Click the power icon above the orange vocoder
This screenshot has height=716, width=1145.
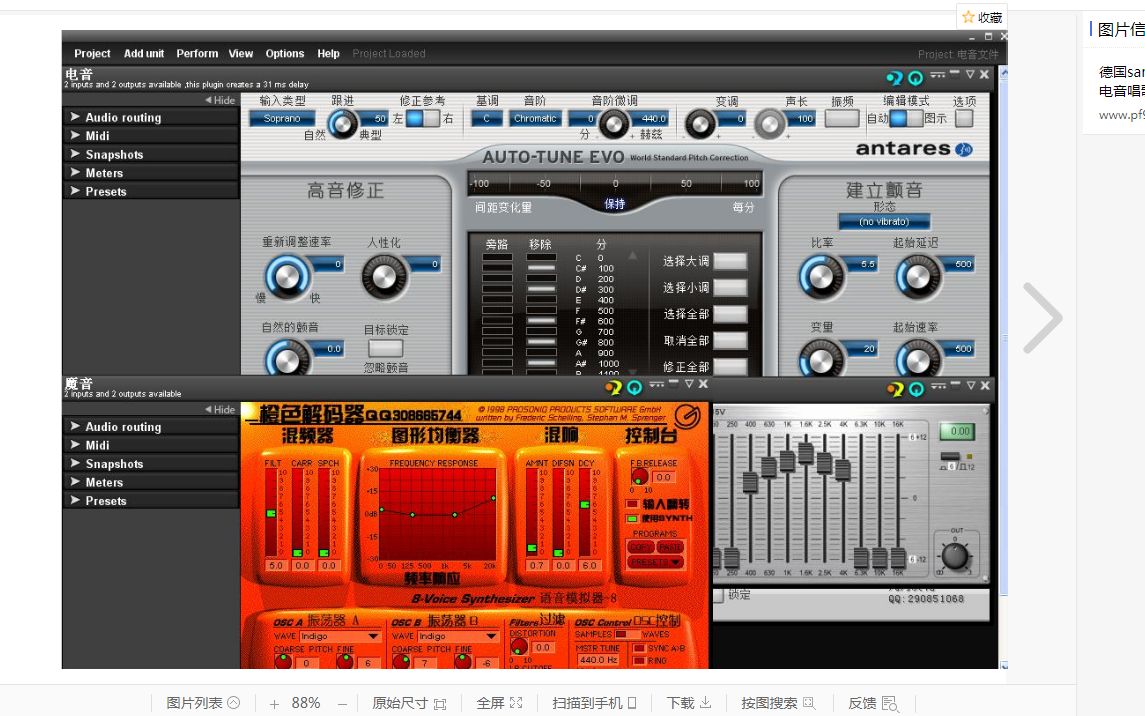[635, 388]
